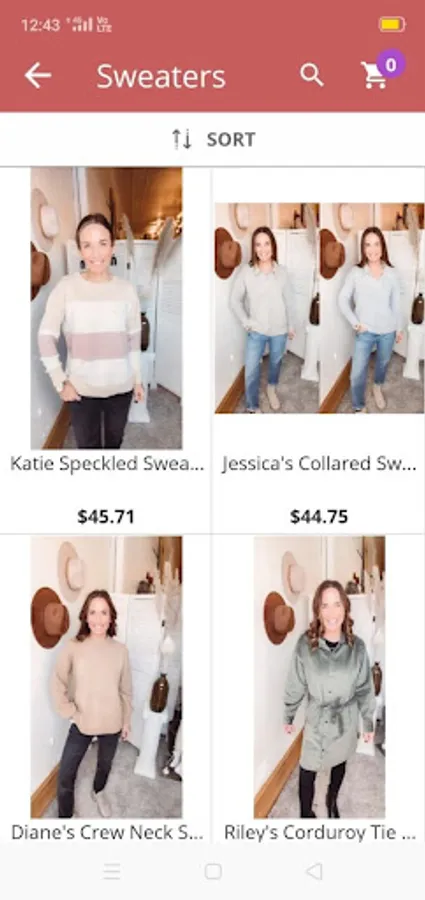Viewport: 425px width, 900px height.
Task: Tap Android home square icon
Action: coord(213,872)
